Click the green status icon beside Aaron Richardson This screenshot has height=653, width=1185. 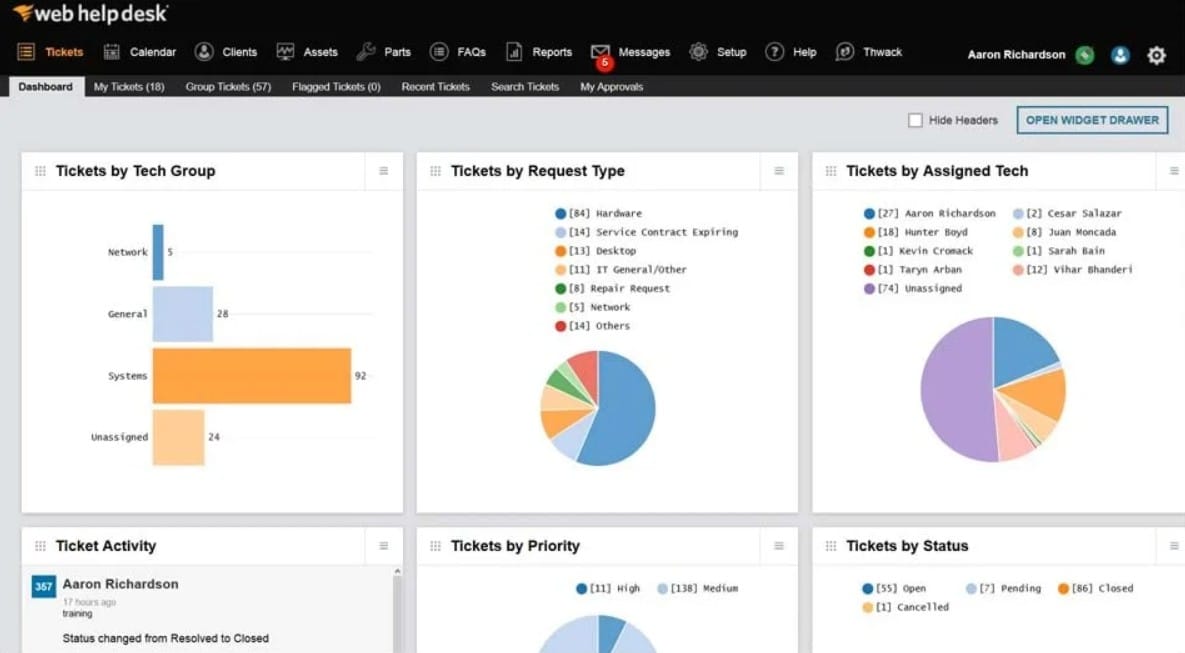[1085, 54]
